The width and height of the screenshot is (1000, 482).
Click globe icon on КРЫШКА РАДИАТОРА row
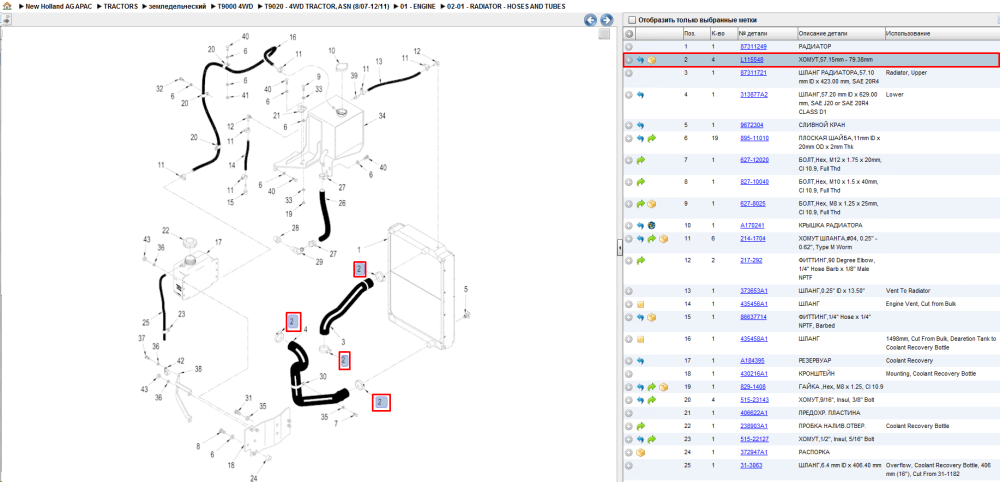tap(652, 225)
